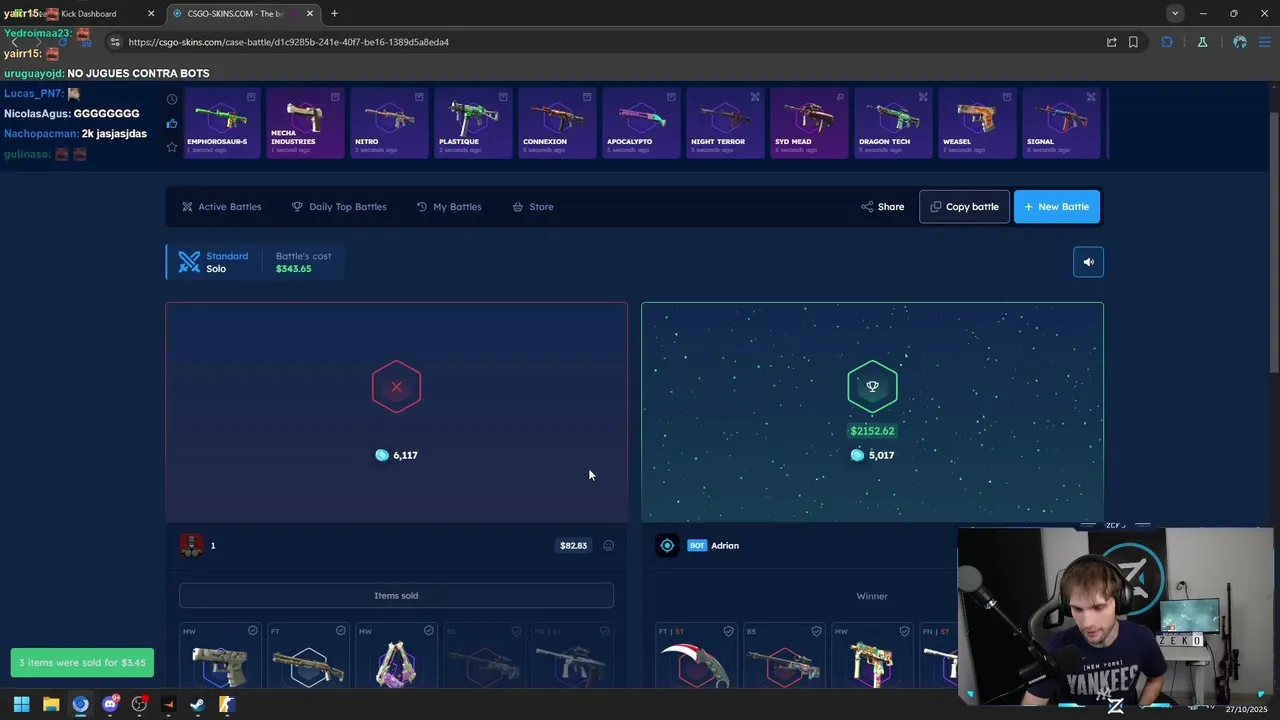Open the MECHA INDUSTRIES drop card

305,123
